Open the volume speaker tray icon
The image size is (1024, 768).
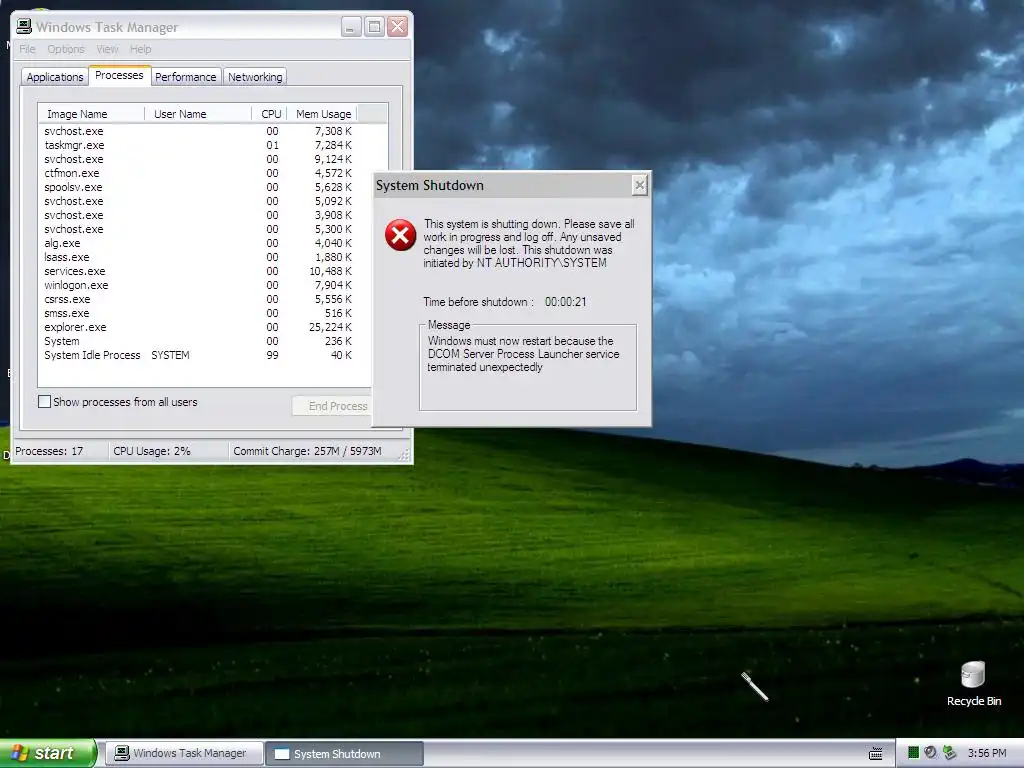pyautogui.click(x=931, y=753)
